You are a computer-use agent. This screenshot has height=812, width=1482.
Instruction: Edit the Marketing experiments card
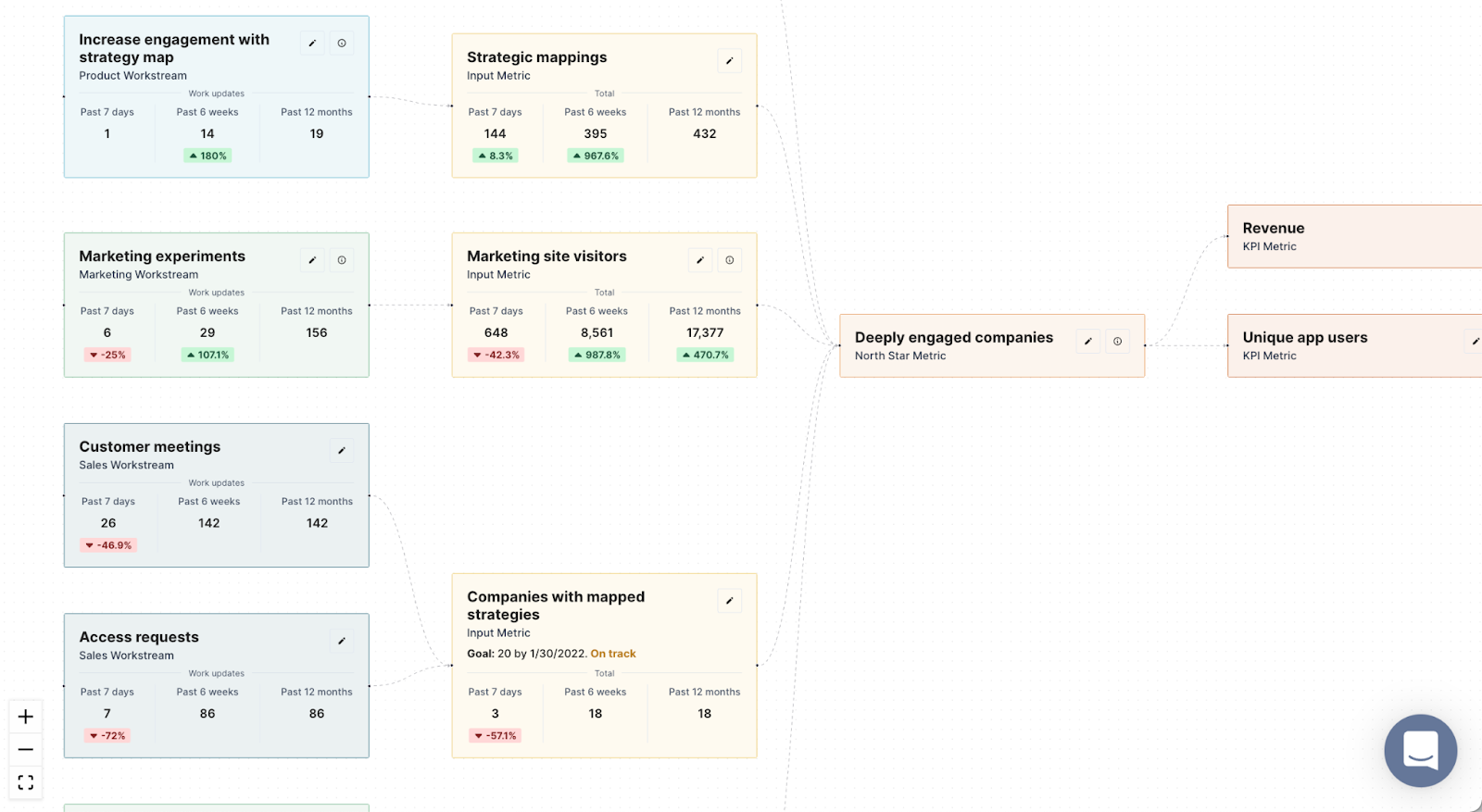pyautogui.click(x=312, y=260)
